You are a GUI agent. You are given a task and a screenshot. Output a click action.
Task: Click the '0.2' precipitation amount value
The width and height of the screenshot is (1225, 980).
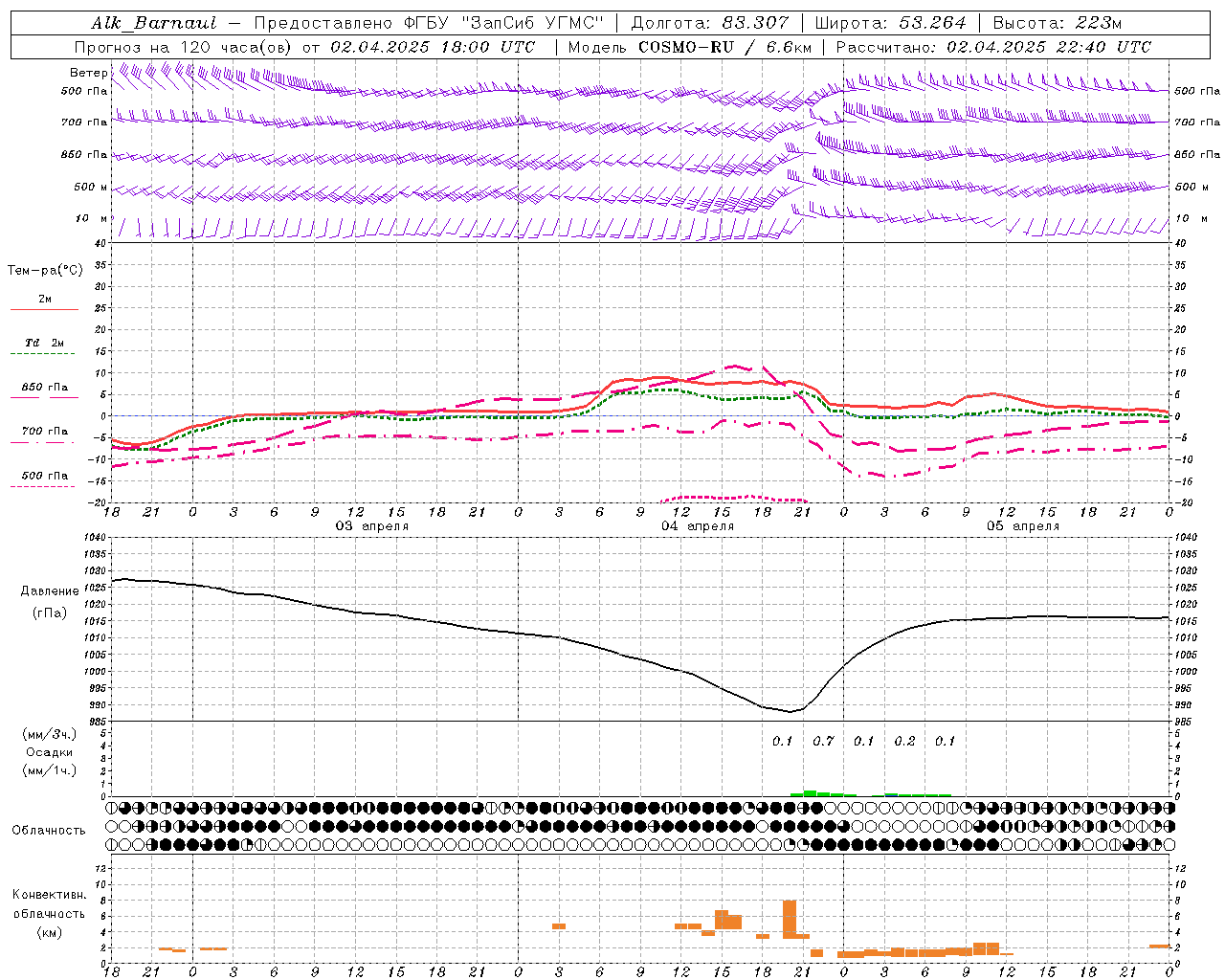(x=904, y=742)
